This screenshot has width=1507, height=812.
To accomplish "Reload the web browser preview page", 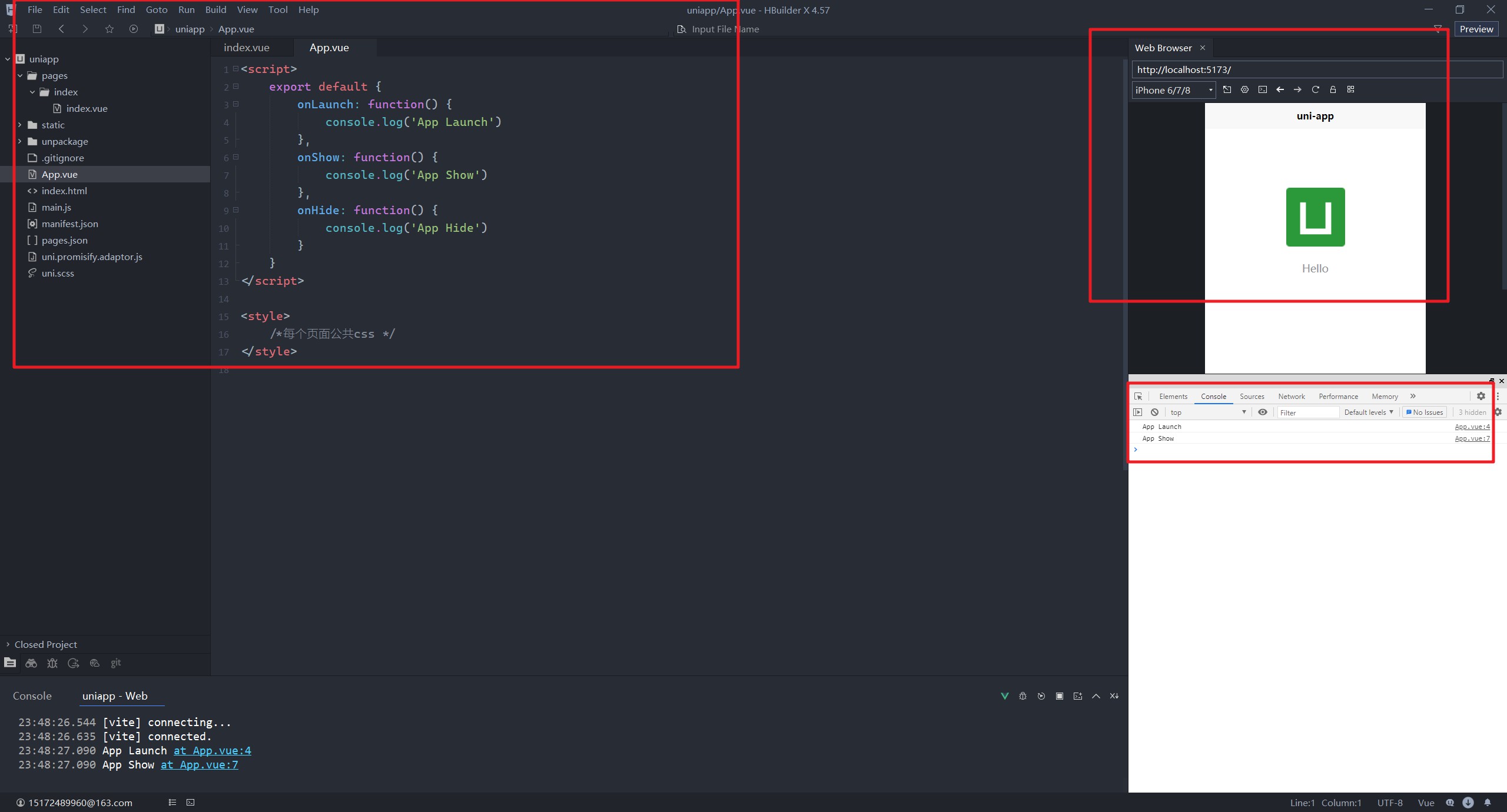I will tap(1315, 89).
